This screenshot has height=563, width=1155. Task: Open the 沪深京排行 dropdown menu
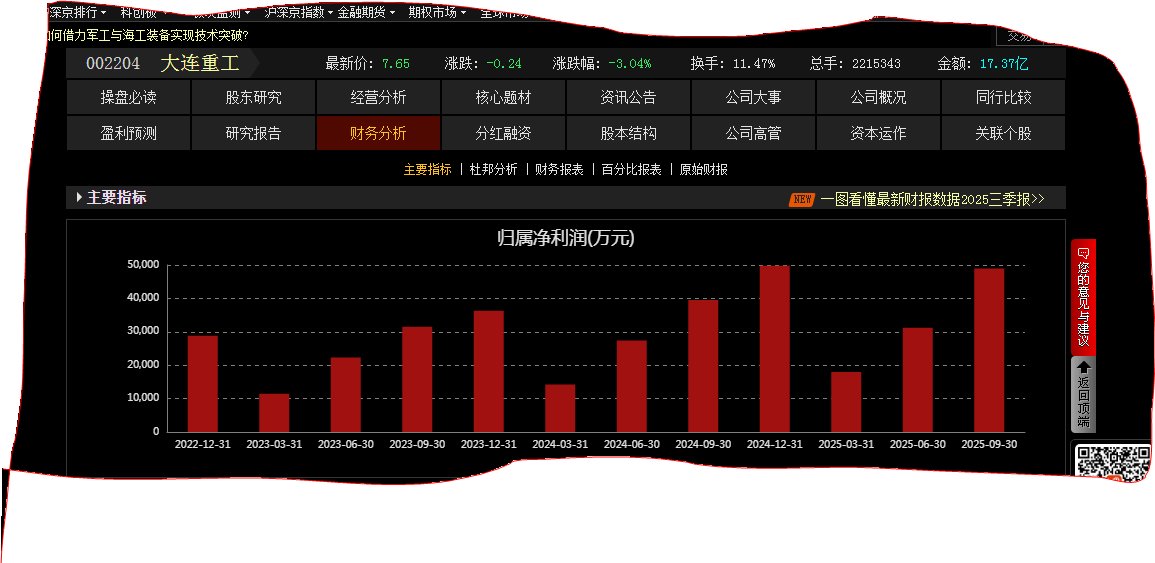77,13
